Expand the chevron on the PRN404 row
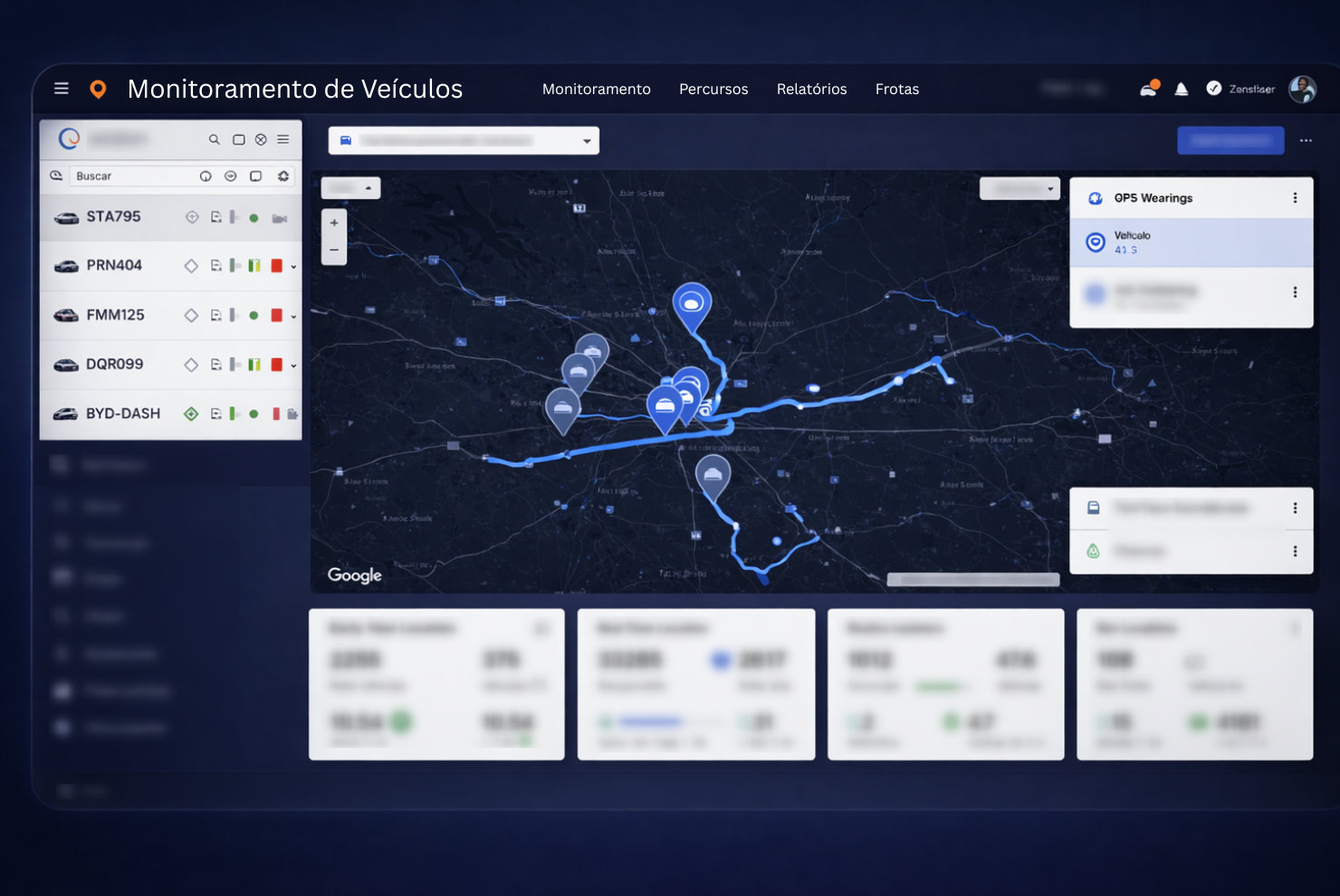Viewport: 1340px width, 896px height. [x=294, y=266]
